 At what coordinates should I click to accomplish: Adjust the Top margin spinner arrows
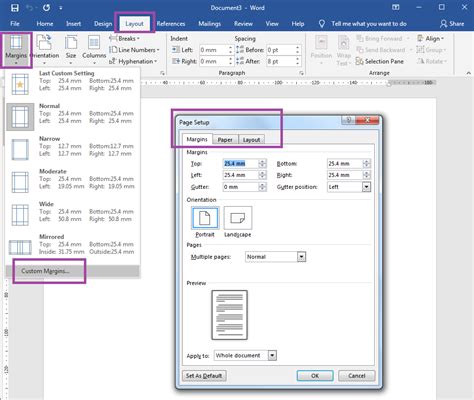point(263,164)
